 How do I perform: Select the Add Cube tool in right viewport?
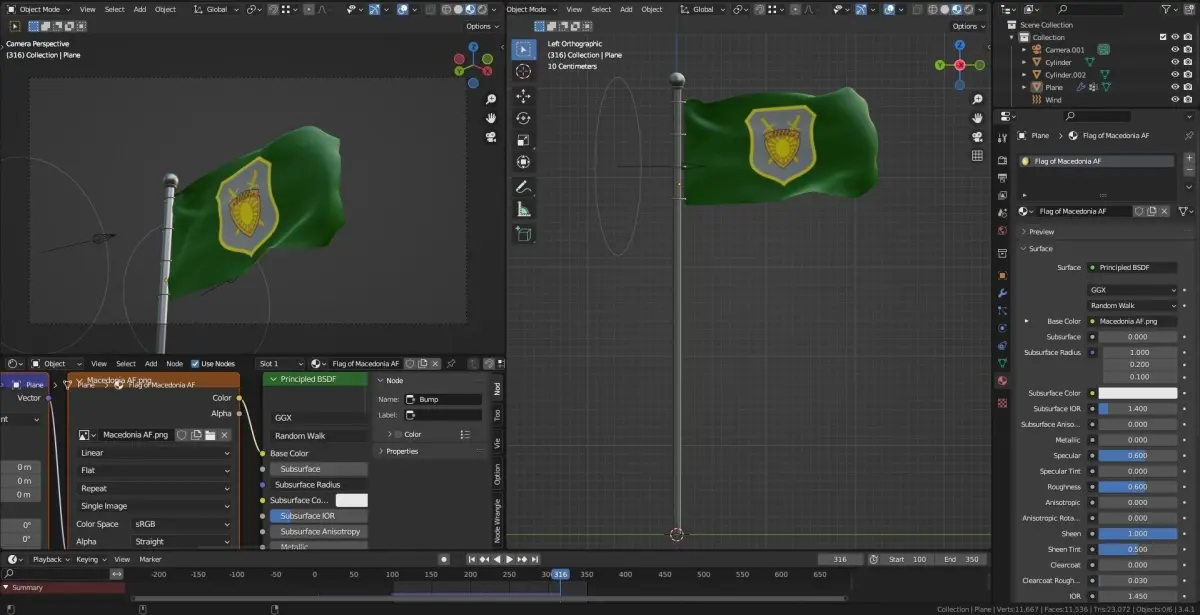coord(523,234)
